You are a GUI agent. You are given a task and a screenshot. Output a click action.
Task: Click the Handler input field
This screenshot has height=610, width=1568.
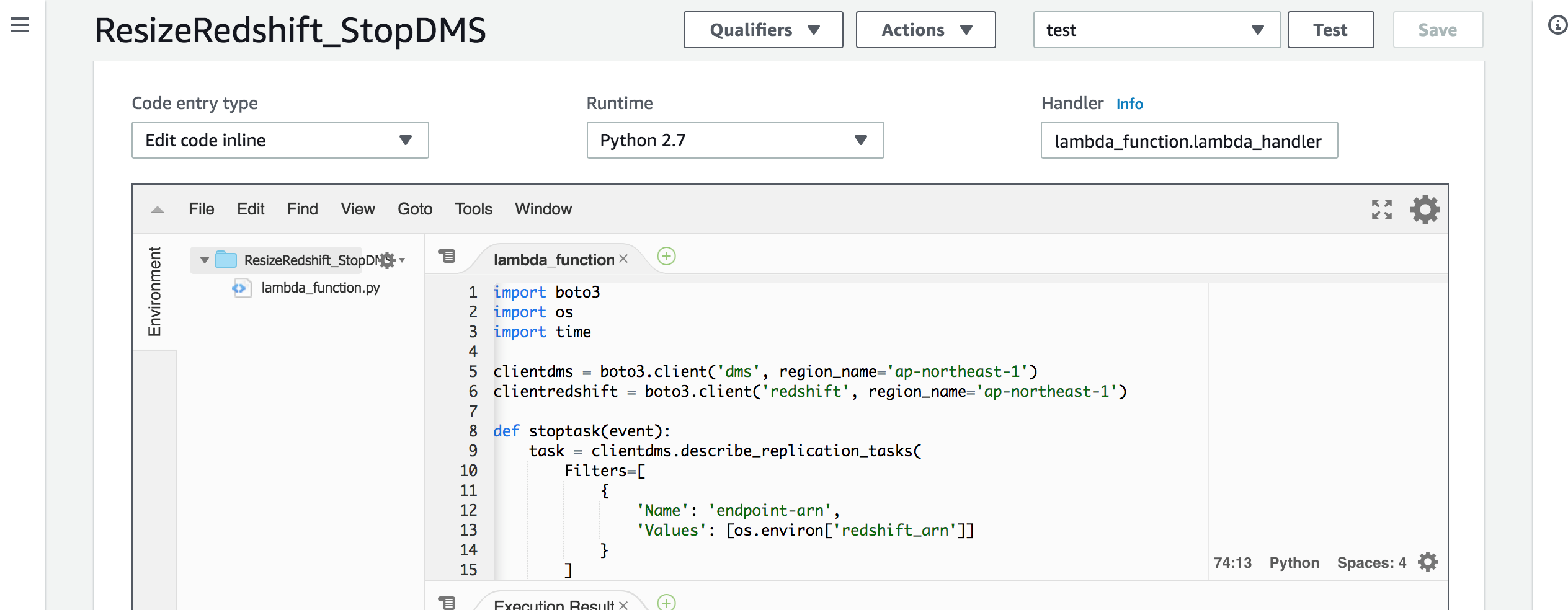[1189, 140]
